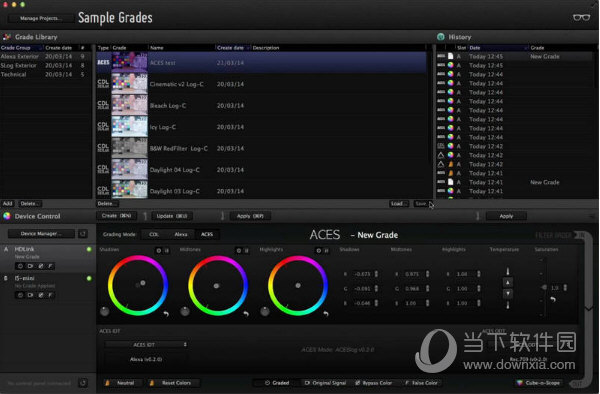Screen dimensions: 600x394
Task: Toggle IS-mini device active indicator
Action: 89,278
